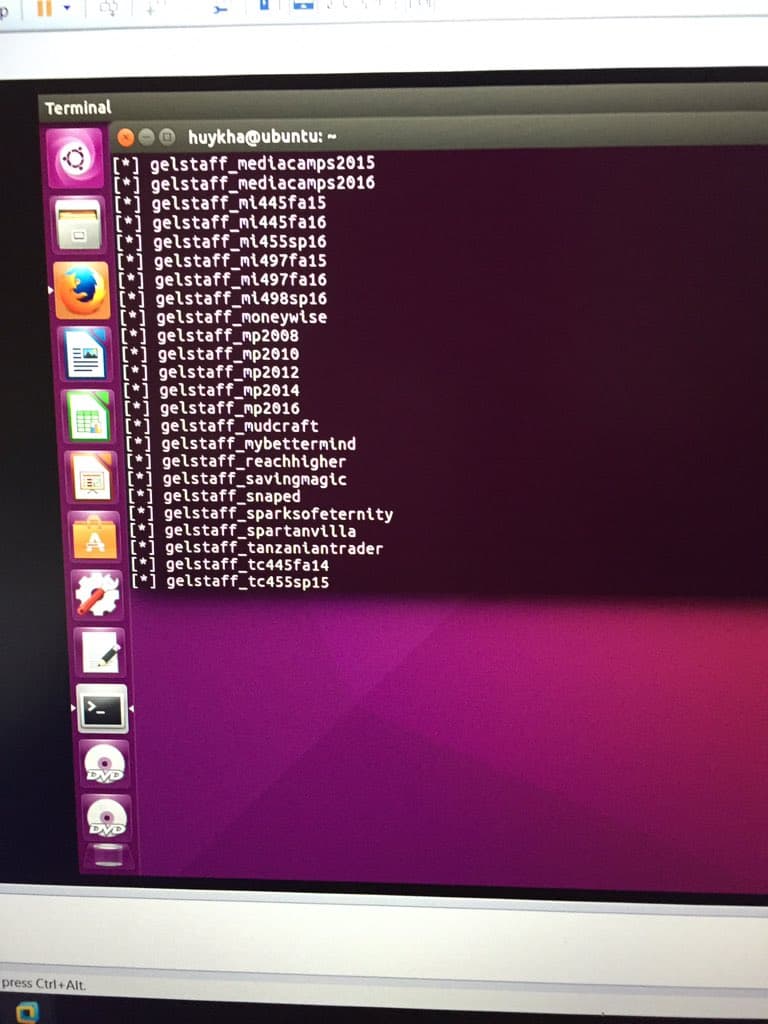
Task: Click the text gelstaff_spartanvilla
Action: pyautogui.click(x=261, y=531)
